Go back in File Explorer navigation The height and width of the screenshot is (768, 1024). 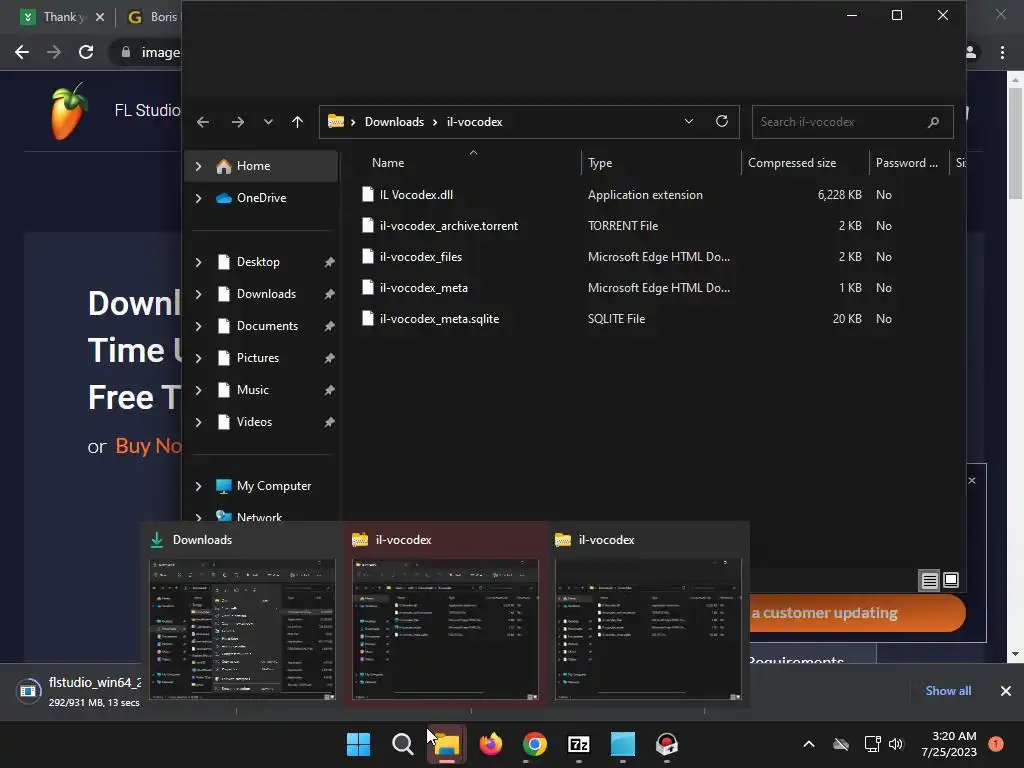[x=203, y=122]
